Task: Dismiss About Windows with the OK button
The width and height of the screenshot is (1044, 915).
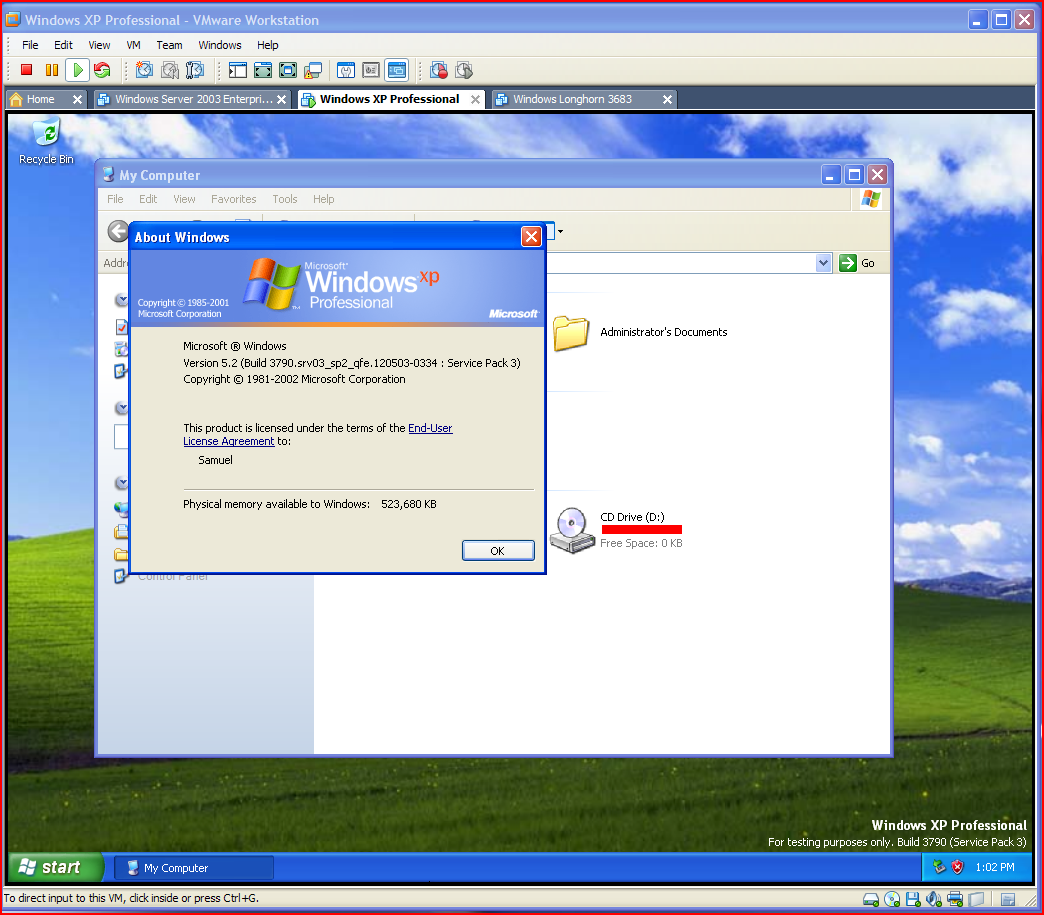Action: 498,550
